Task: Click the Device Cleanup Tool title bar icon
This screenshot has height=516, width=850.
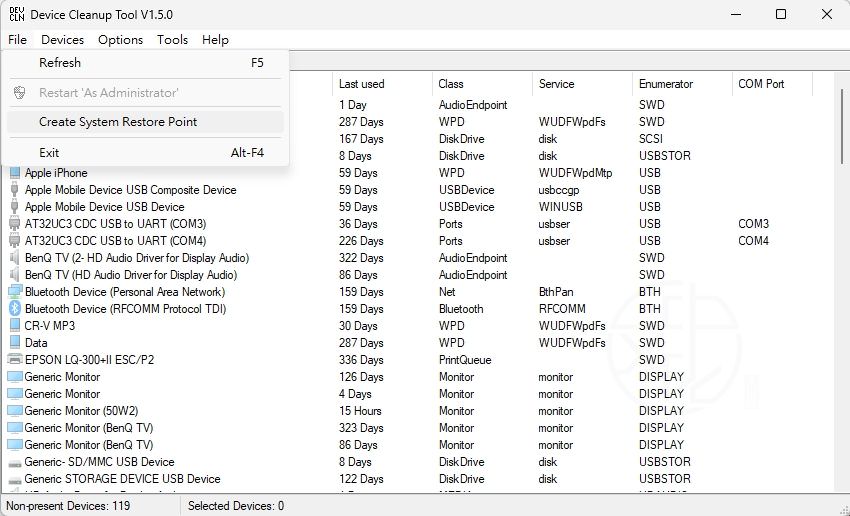Action: (x=14, y=14)
